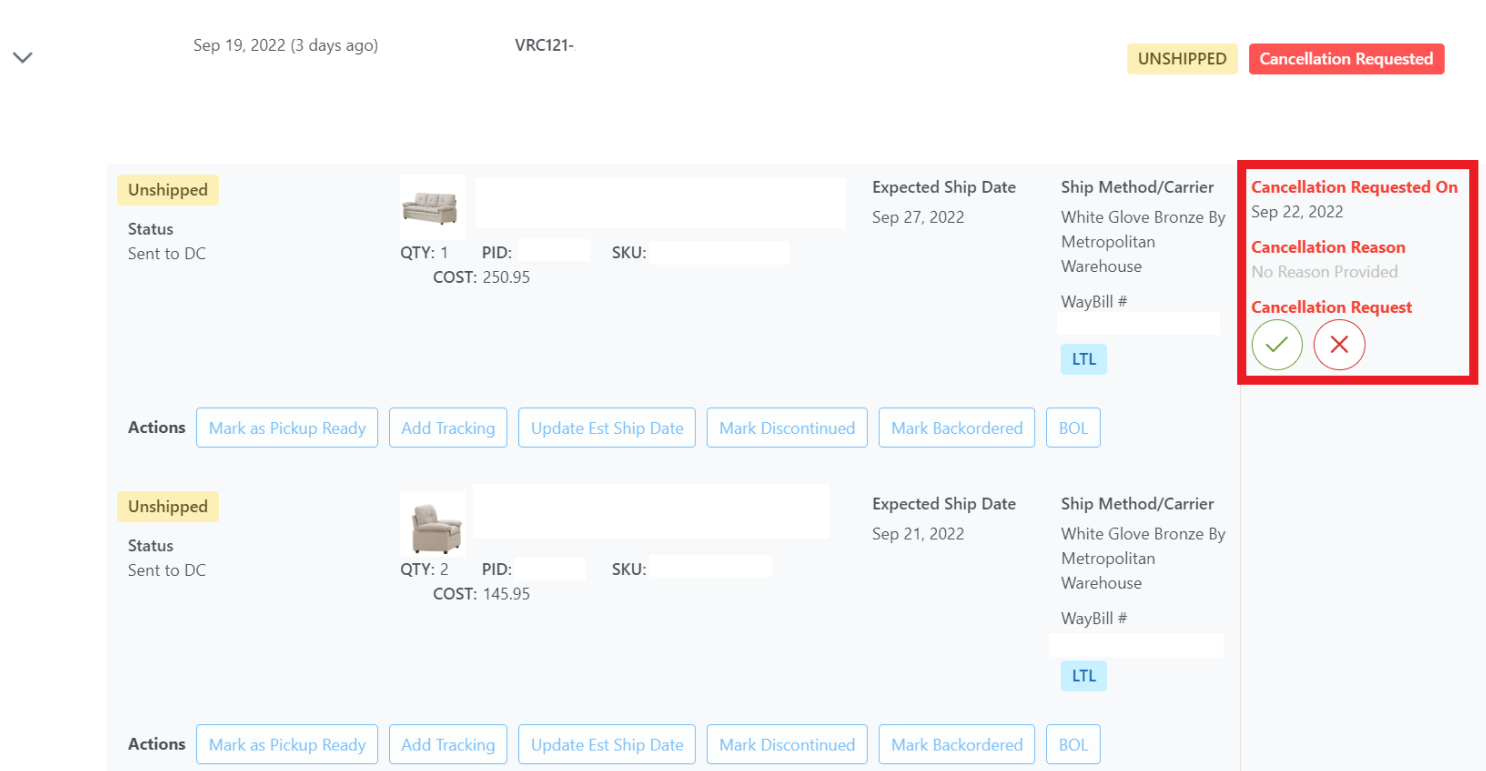The height and width of the screenshot is (771, 1486).
Task: Click the UNSHIPPED order status badge
Action: pyautogui.click(x=1182, y=59)
